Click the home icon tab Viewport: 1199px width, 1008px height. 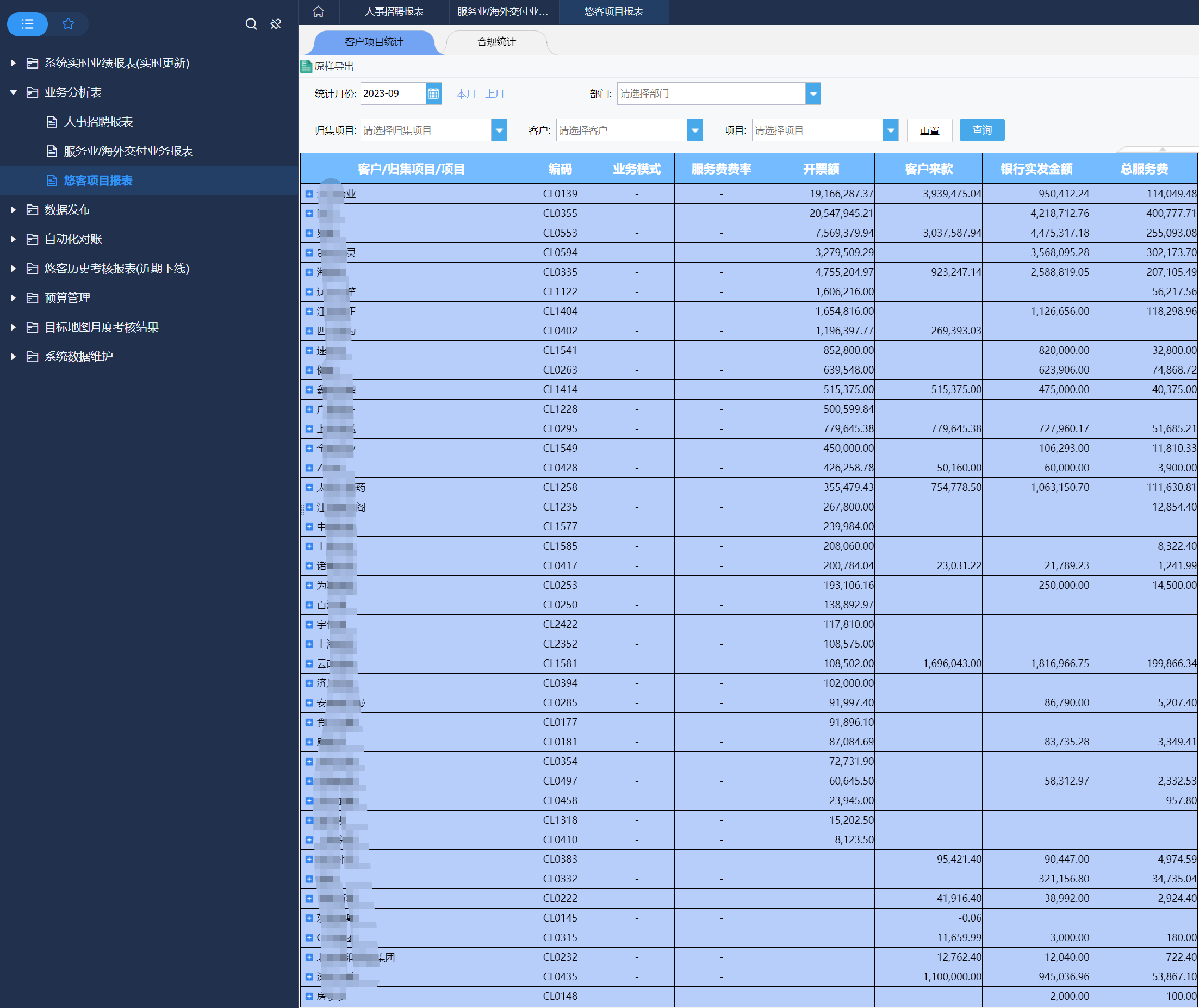pos(318,11)
